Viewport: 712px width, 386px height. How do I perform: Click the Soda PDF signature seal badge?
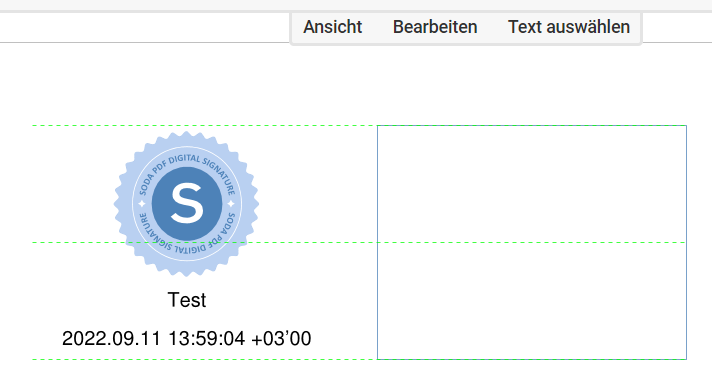point(186,204)
